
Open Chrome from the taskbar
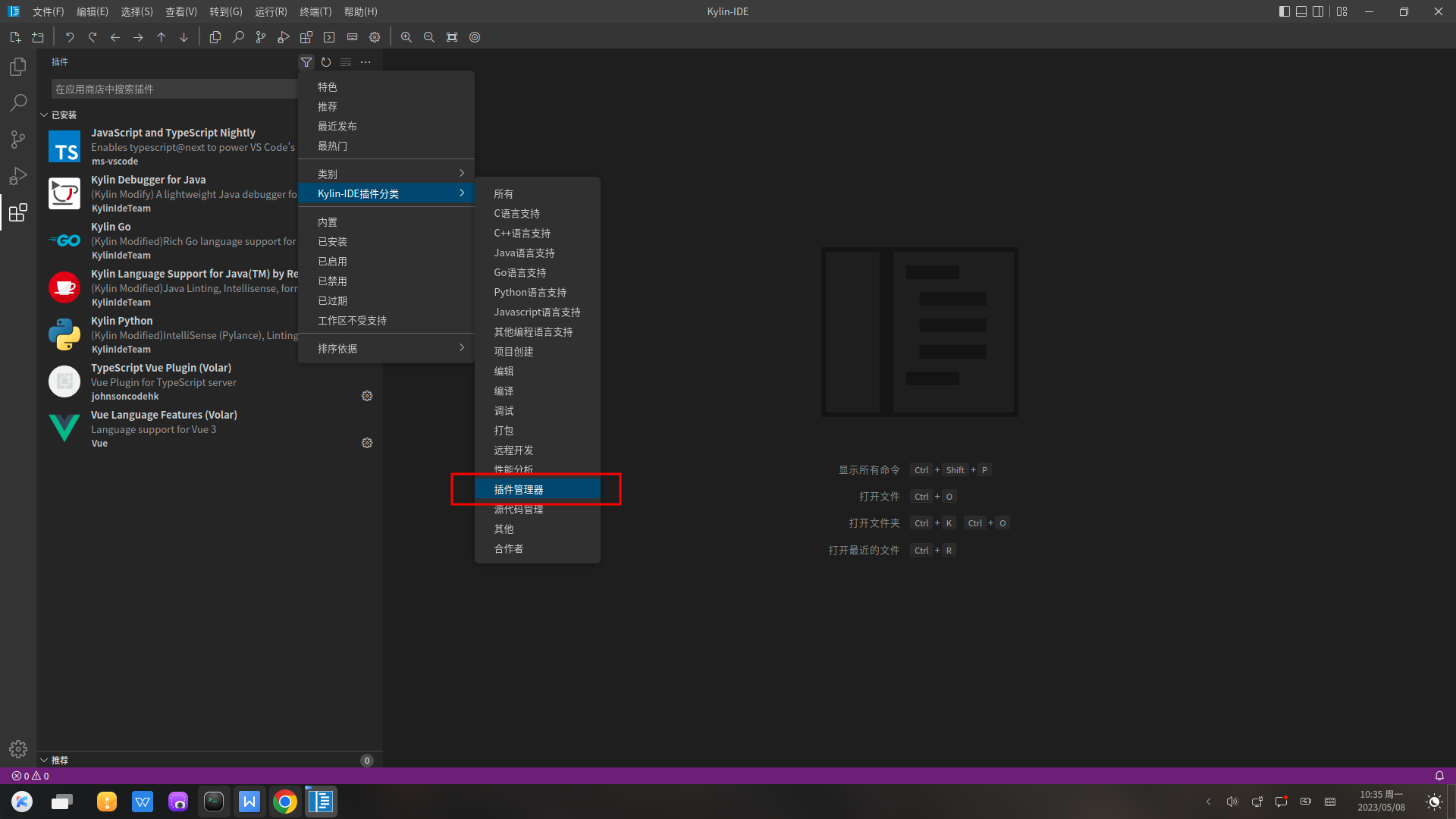tap(285, 802)
